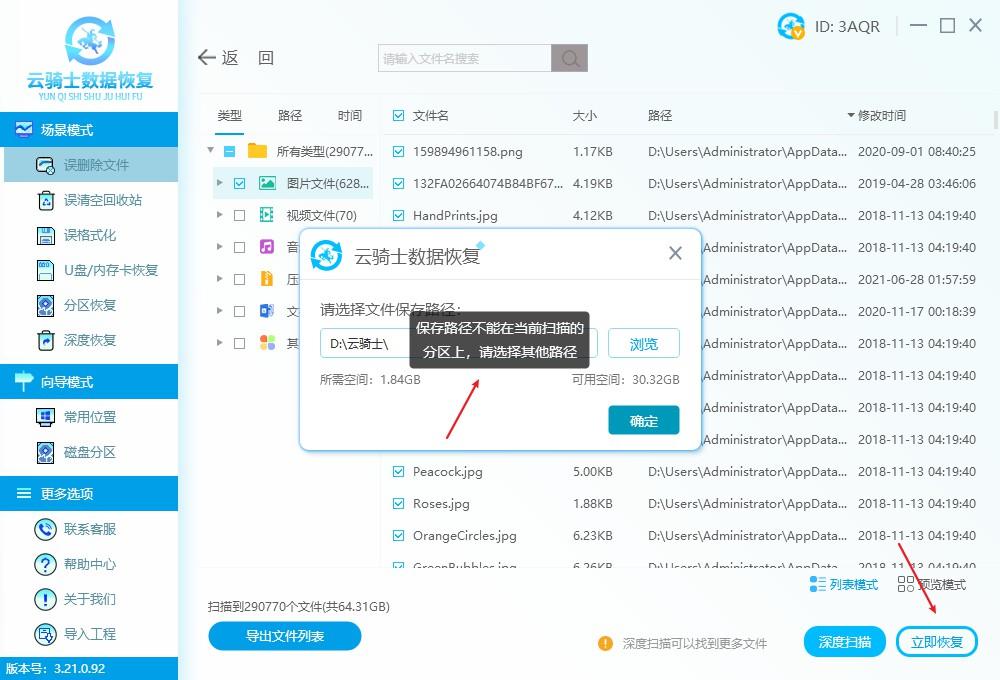This screenshot has height=680, width=1000.
Task: Expand the archive category tree node
Action: click(219, 279)
